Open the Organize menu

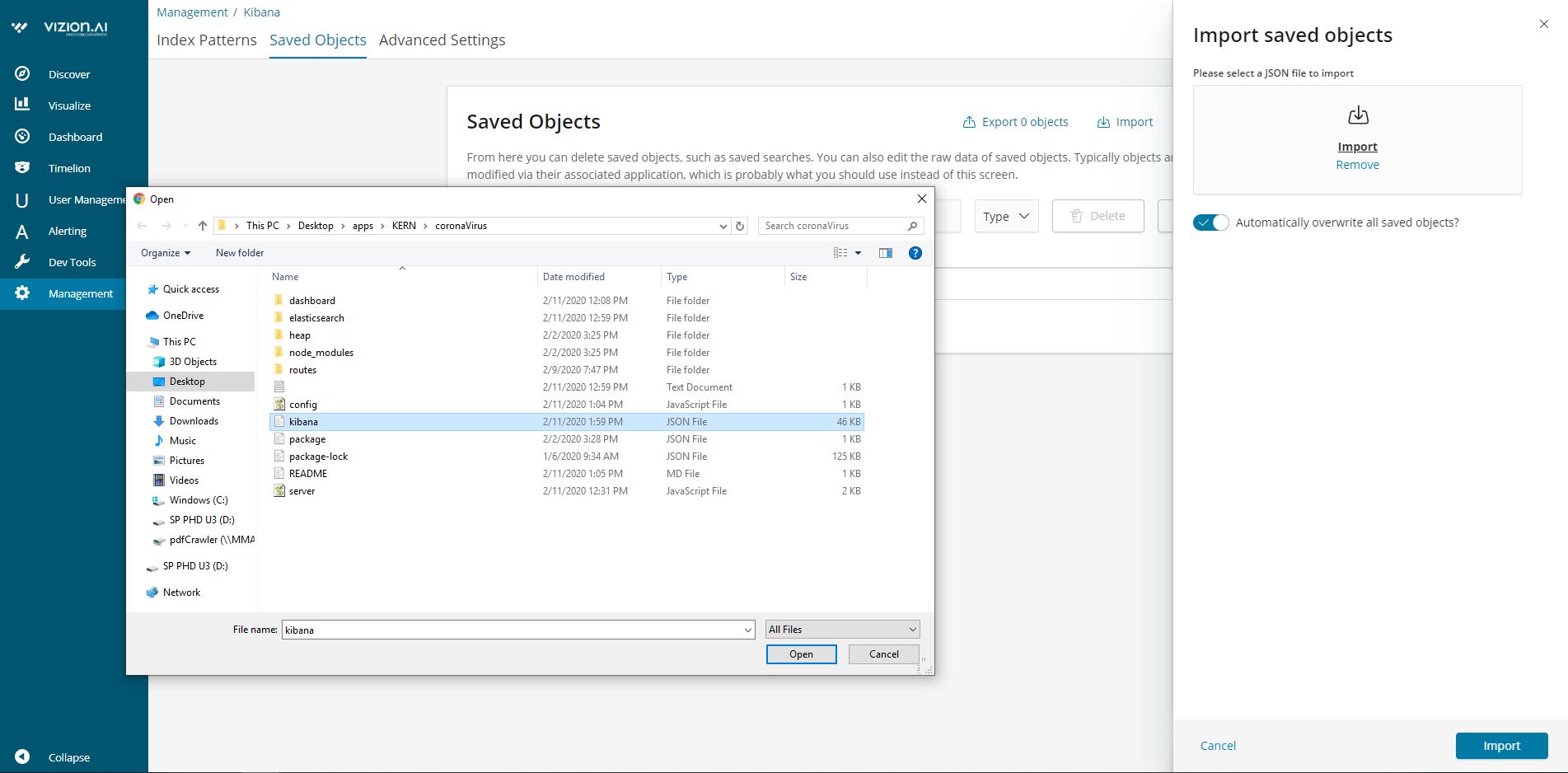pos(166,253)
